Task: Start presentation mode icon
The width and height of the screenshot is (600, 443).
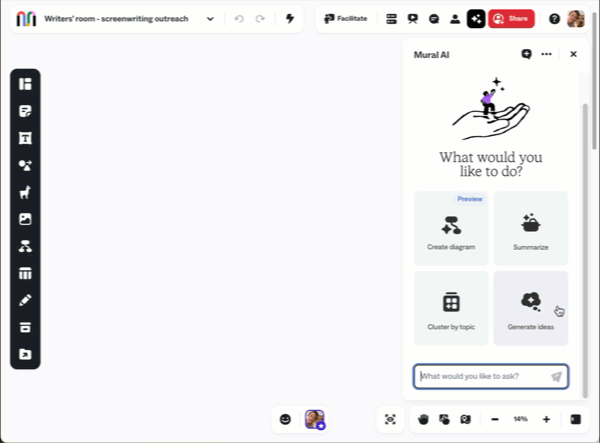Action: point(412,19)
